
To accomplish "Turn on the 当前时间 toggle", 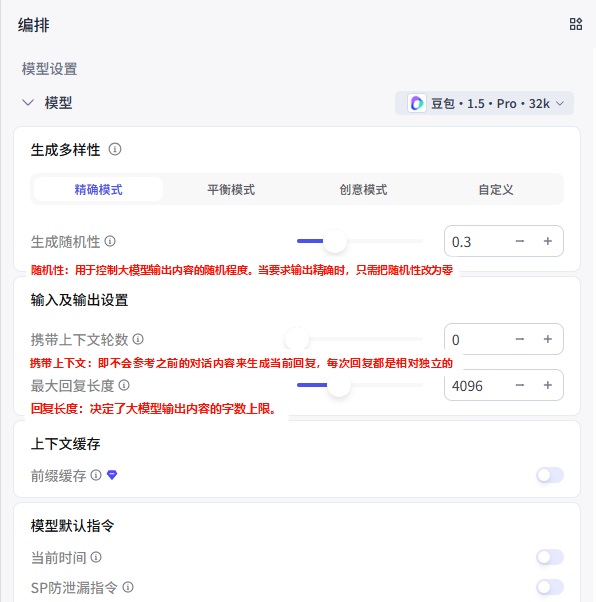I will 550,557.
